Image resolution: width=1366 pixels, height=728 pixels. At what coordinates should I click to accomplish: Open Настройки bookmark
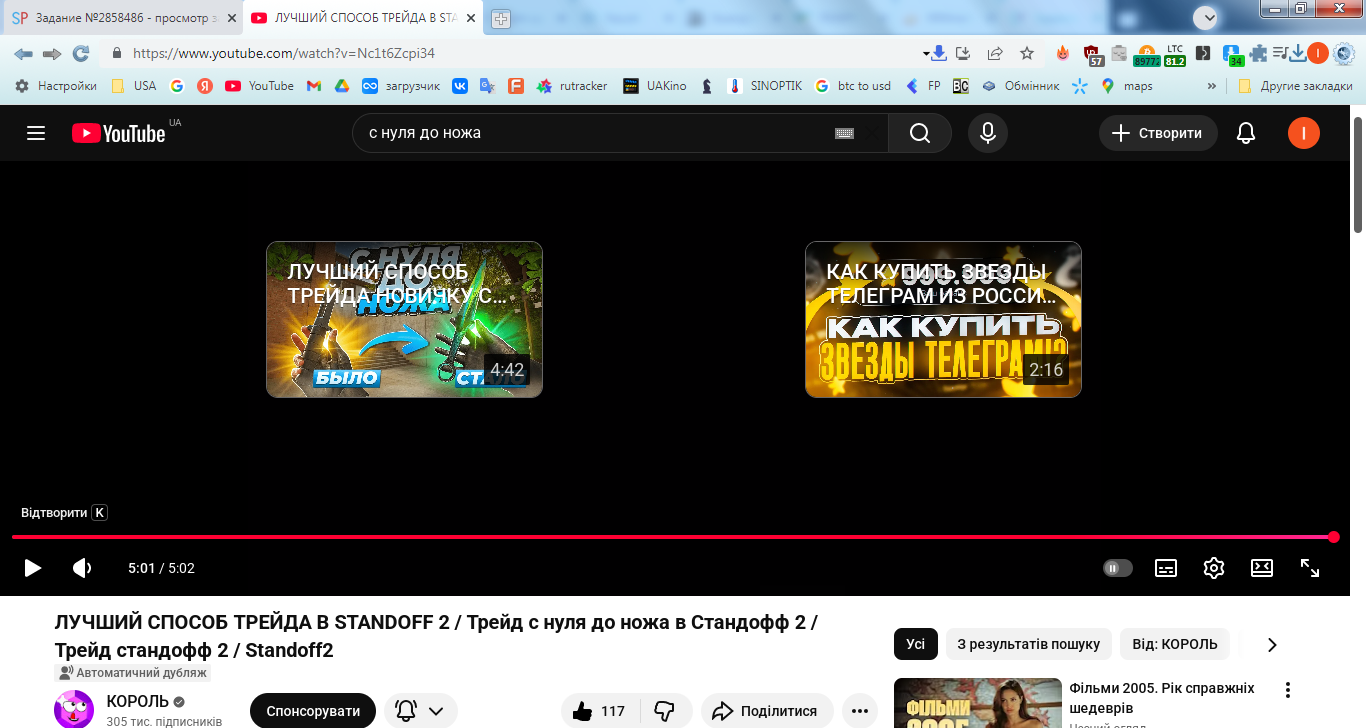pos(56,86)
